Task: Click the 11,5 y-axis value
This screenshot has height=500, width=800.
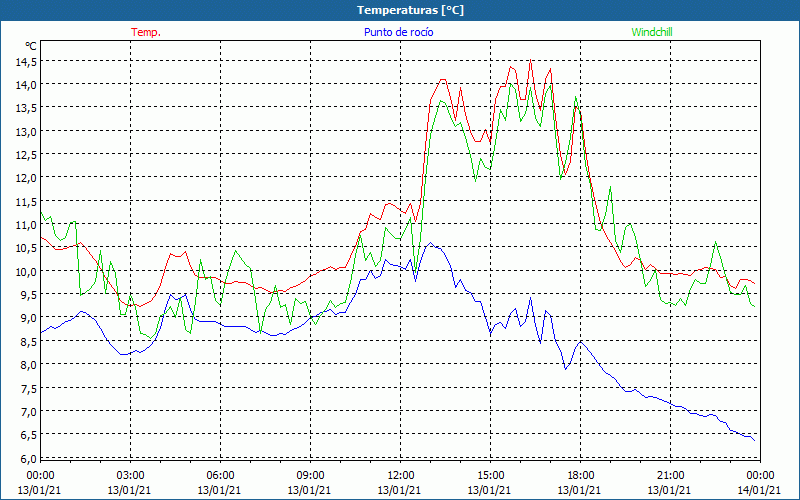Action: pyautogui.click(x=27, y=202)
